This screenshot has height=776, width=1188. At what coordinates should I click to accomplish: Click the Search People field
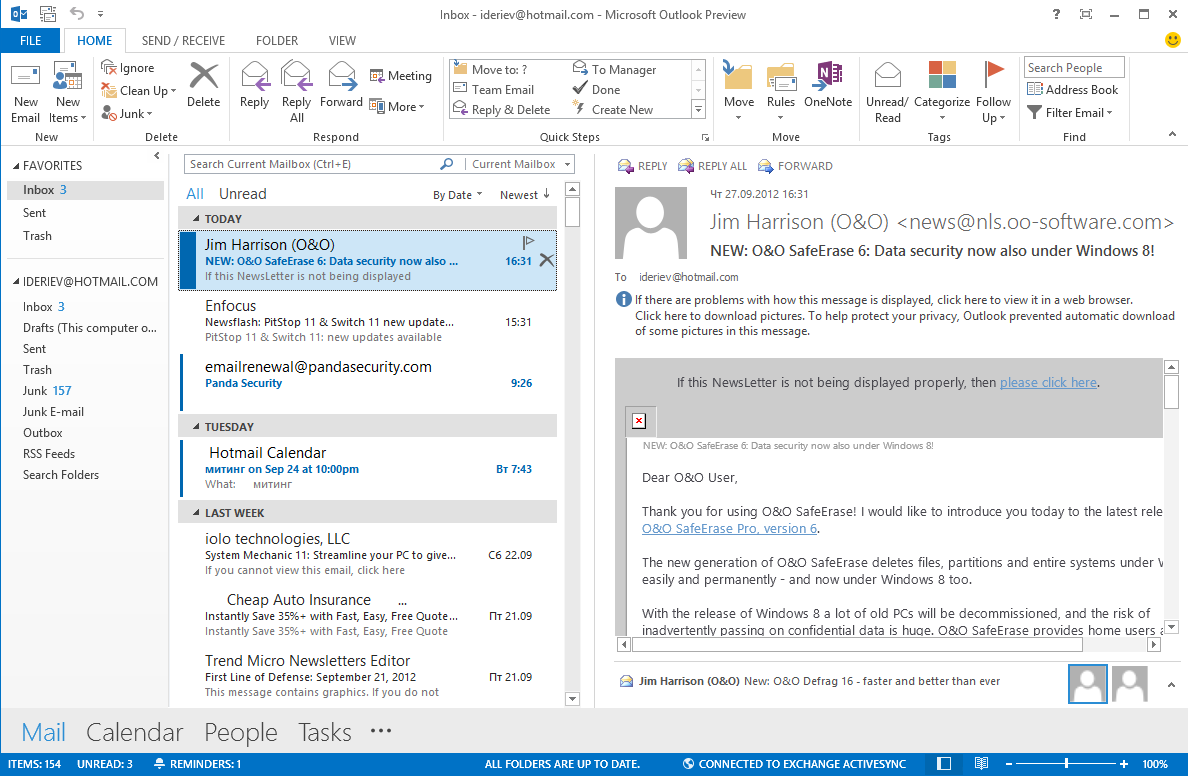[x=1074, y=67]
